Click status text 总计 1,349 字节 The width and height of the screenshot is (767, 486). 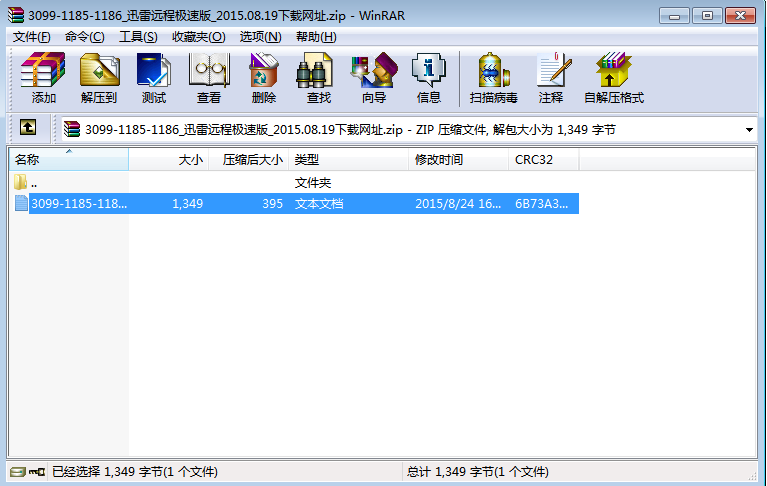(477, 472)
